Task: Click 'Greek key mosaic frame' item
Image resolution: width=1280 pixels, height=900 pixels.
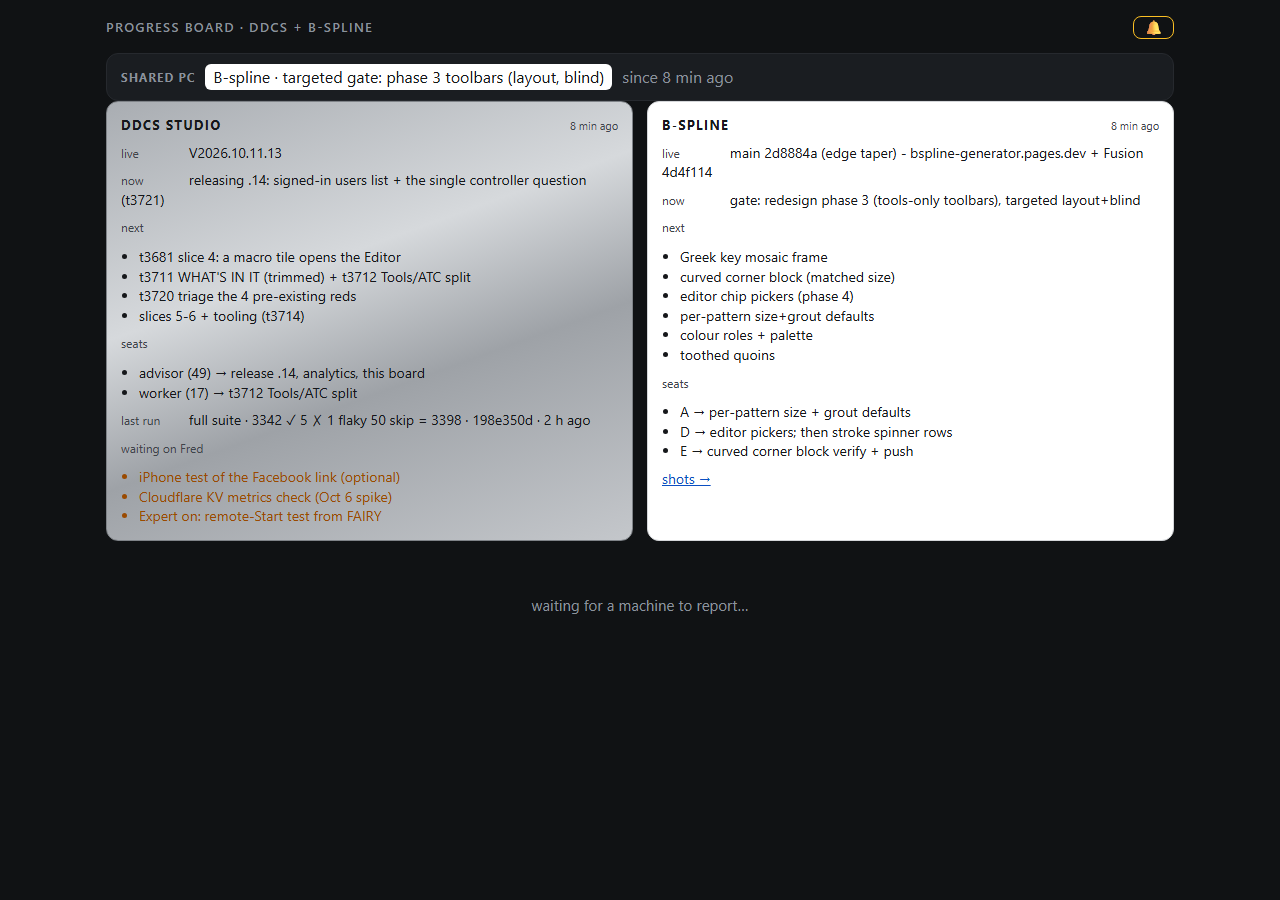Action: [x=754, y=257]
